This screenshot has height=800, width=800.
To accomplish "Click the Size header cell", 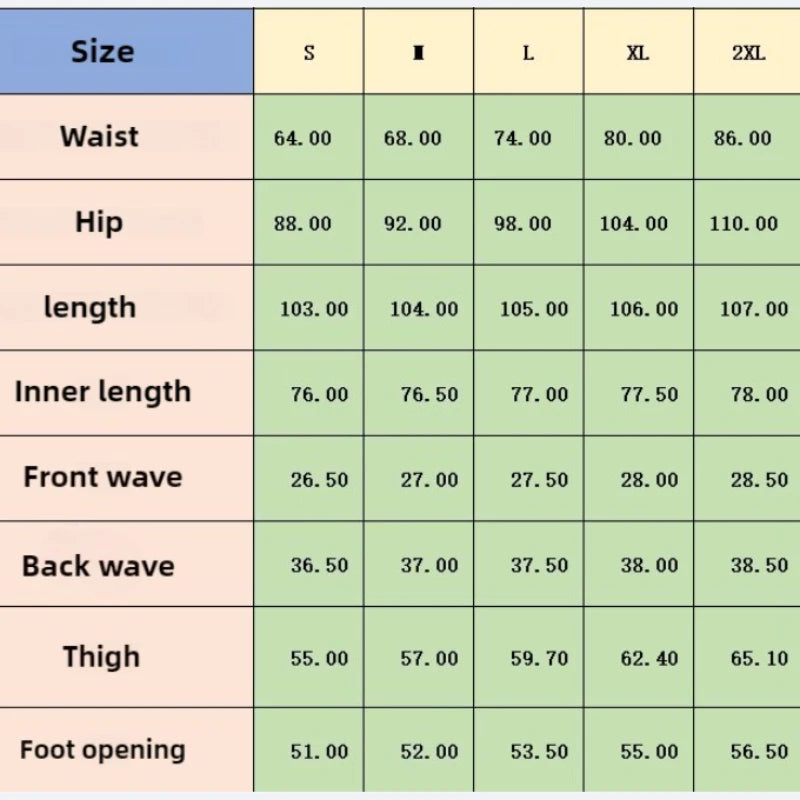I will coord(103,52).
